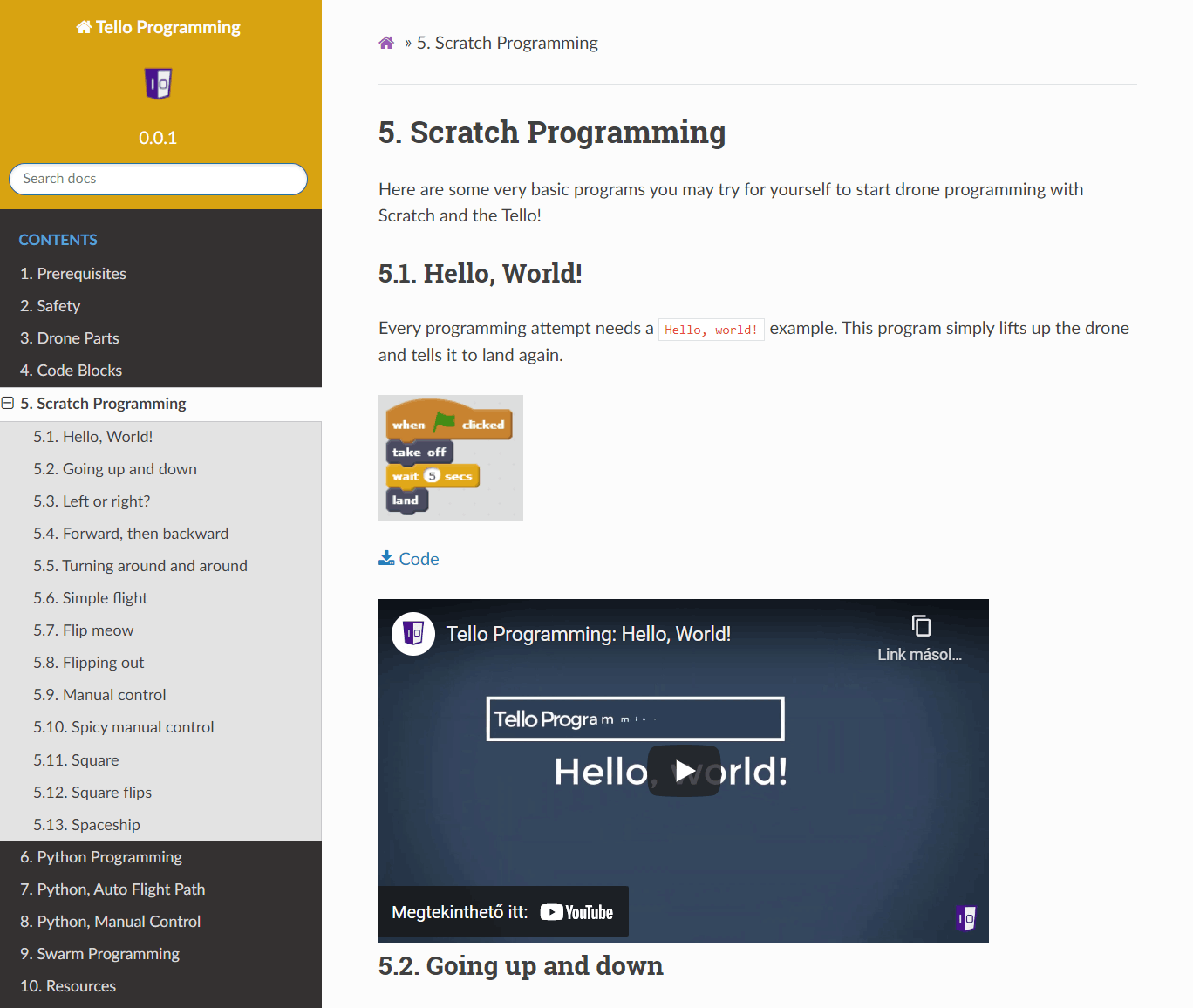This screenshot has height=1008, width=1193.
Task: Go to 5.8. Flipping out
Action: 160,663
